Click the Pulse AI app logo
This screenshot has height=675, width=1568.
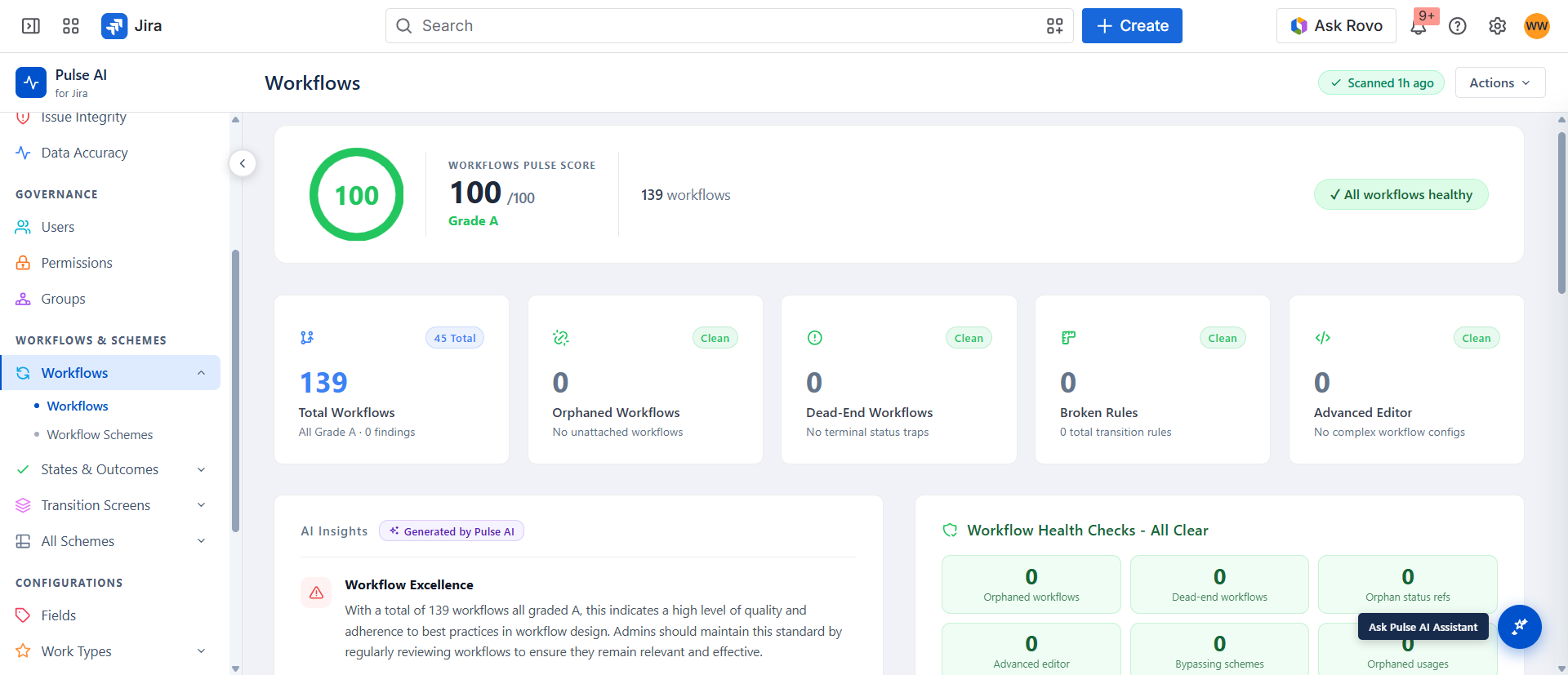click(x=31, y=82)
